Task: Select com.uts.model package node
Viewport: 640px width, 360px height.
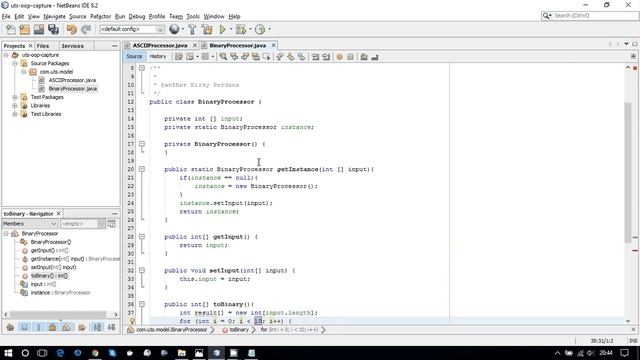Action: [56, 71]
